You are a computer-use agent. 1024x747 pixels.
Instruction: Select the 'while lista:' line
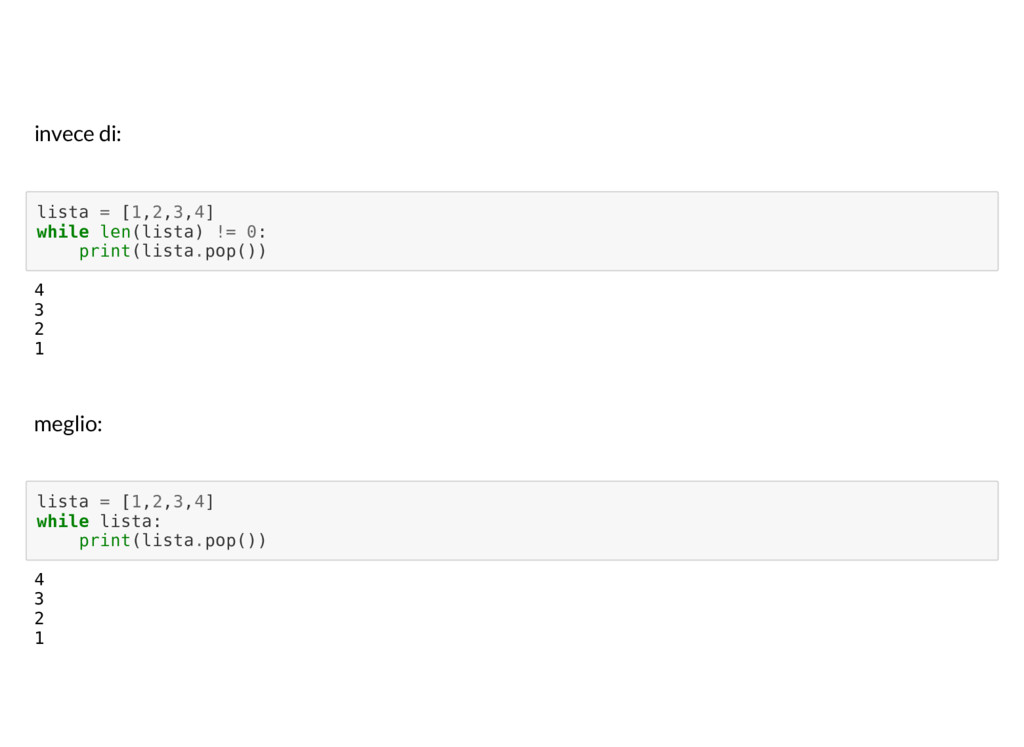coord(99,521)
